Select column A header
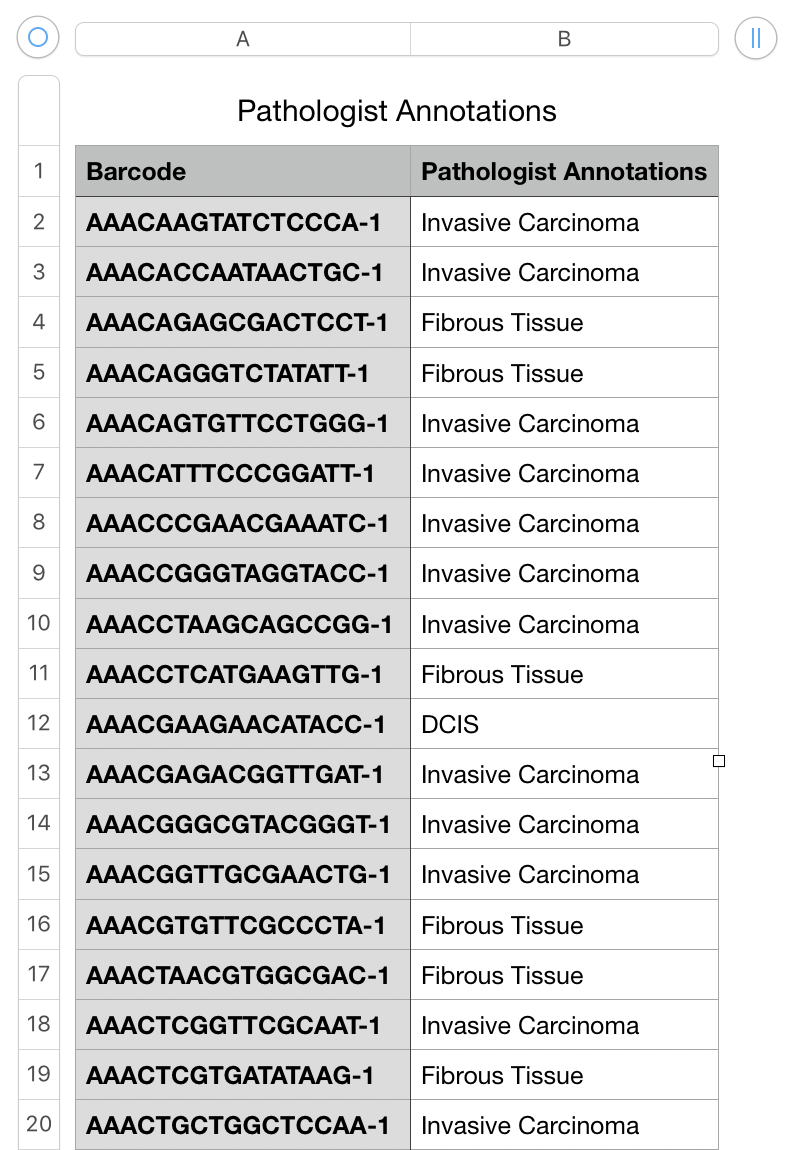This screenshot has height=1150, width=788. (243, 39)
